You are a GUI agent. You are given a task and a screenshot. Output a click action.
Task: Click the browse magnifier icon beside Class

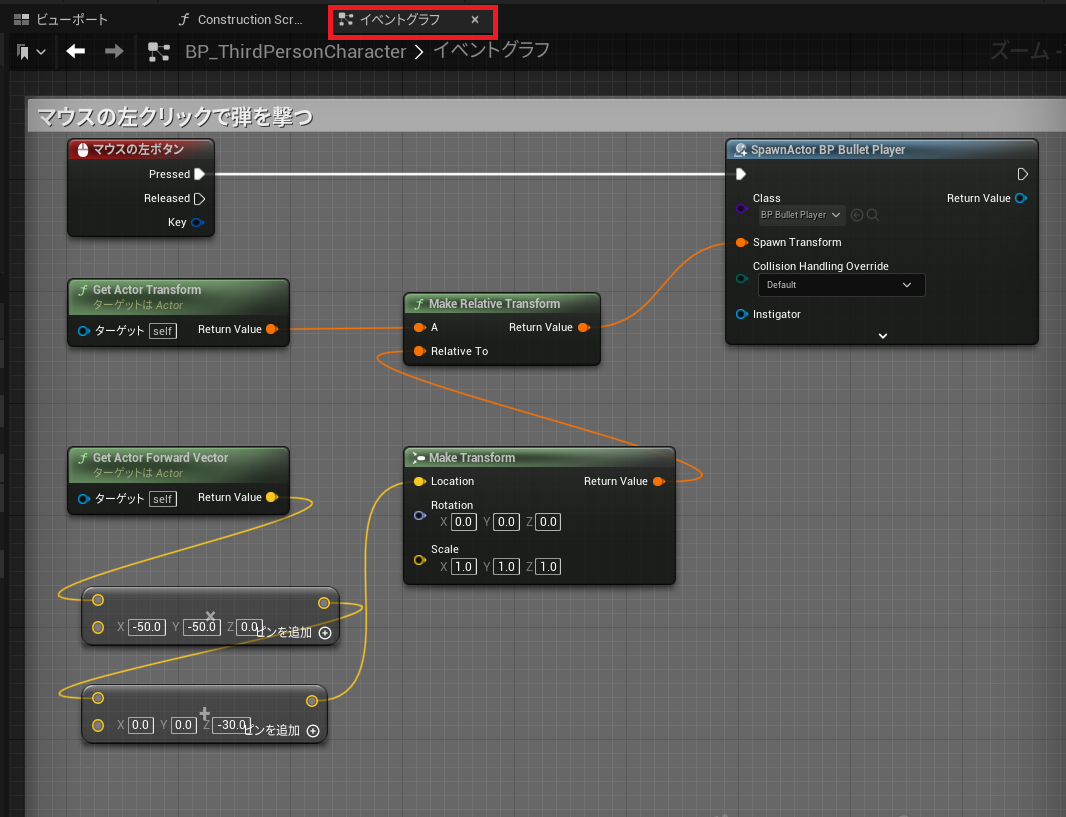pyautogui.click(x=873, y=215)
